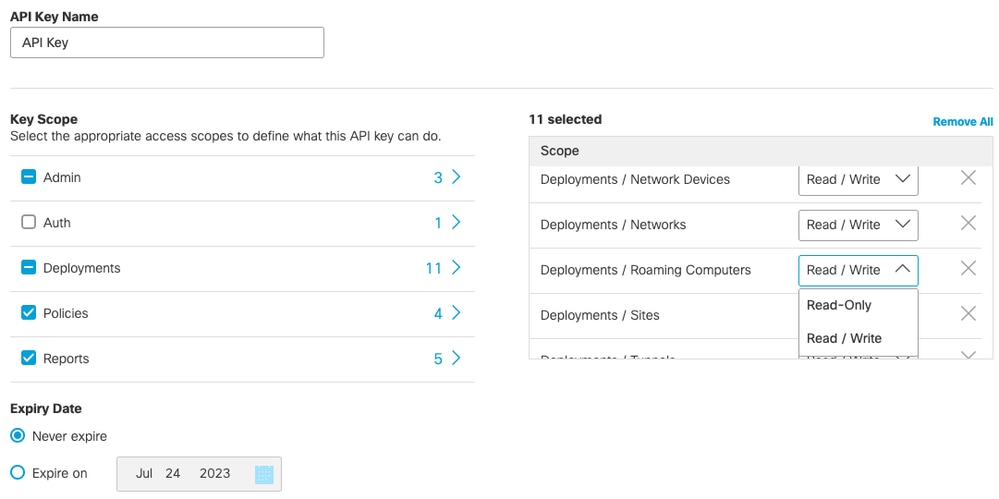Expand the Admin scope chevron
This screenshot has width=999, height=499.
(x=456, y=177)
